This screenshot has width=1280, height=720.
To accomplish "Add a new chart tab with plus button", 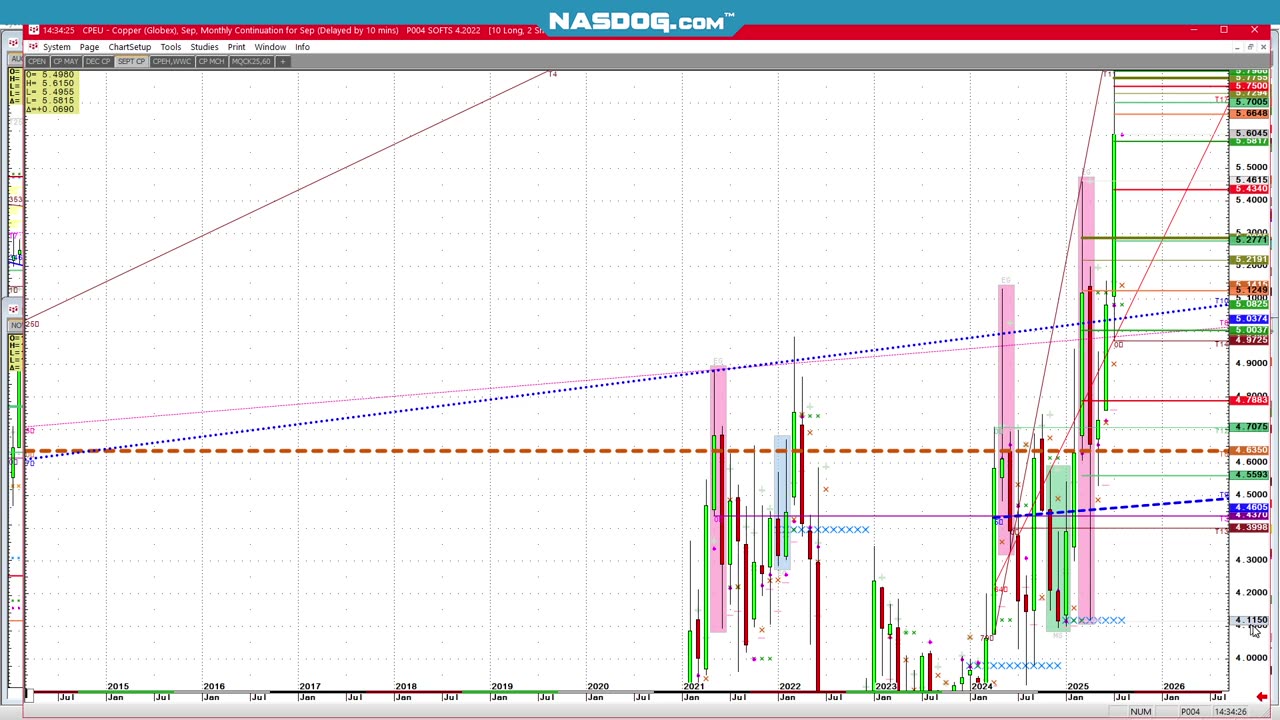I will tap(282, 62).
